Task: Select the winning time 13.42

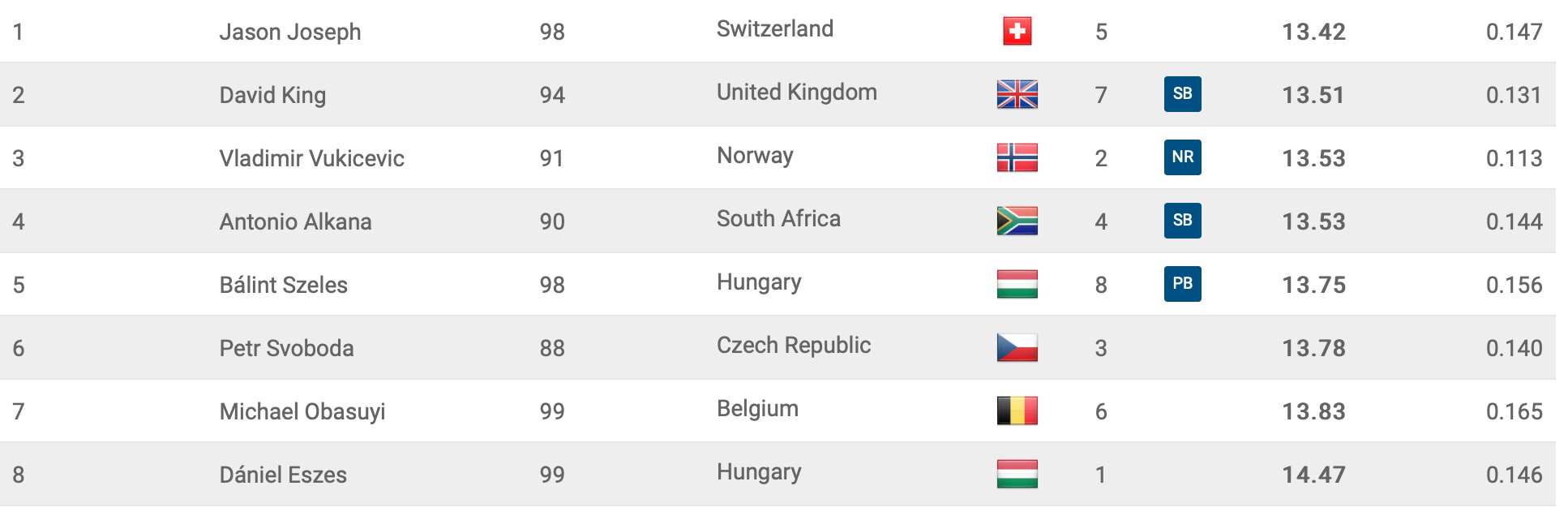Action: (1313, 32)
